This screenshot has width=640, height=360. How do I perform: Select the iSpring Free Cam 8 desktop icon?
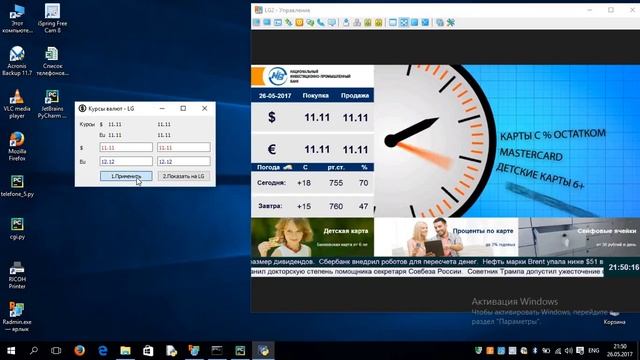[52, 18]
